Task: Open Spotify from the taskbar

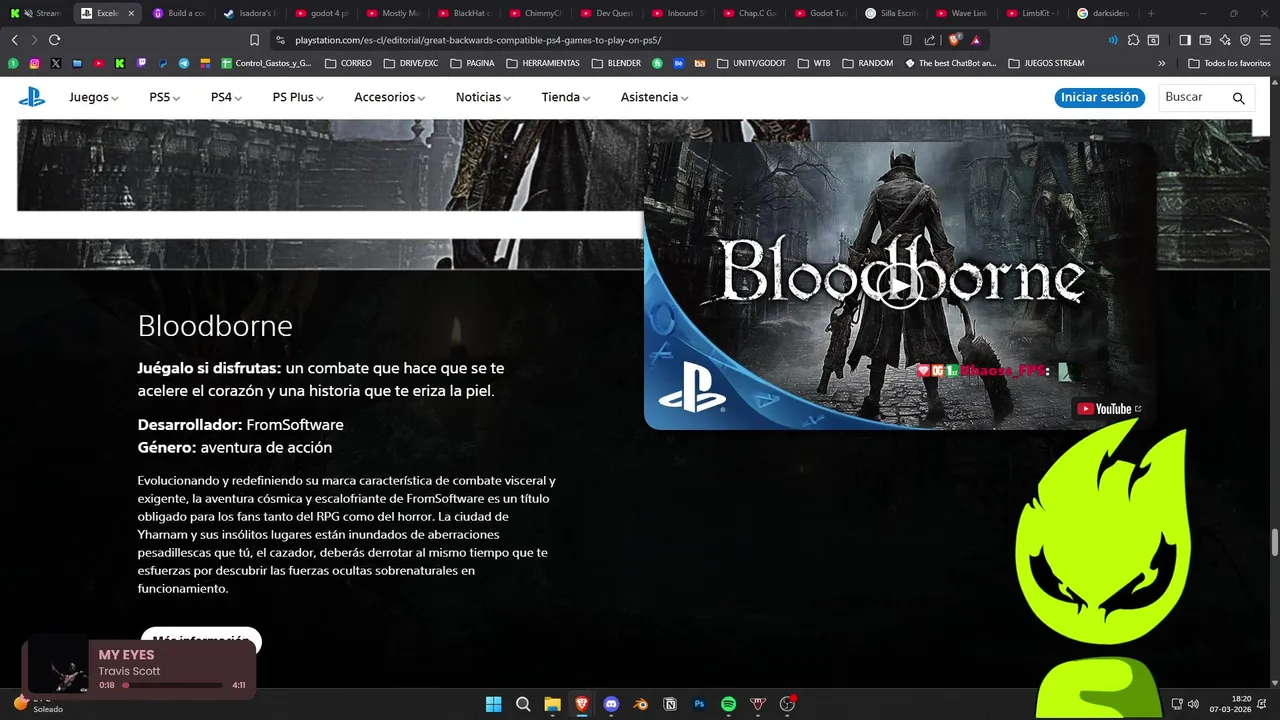Action: 728,704
